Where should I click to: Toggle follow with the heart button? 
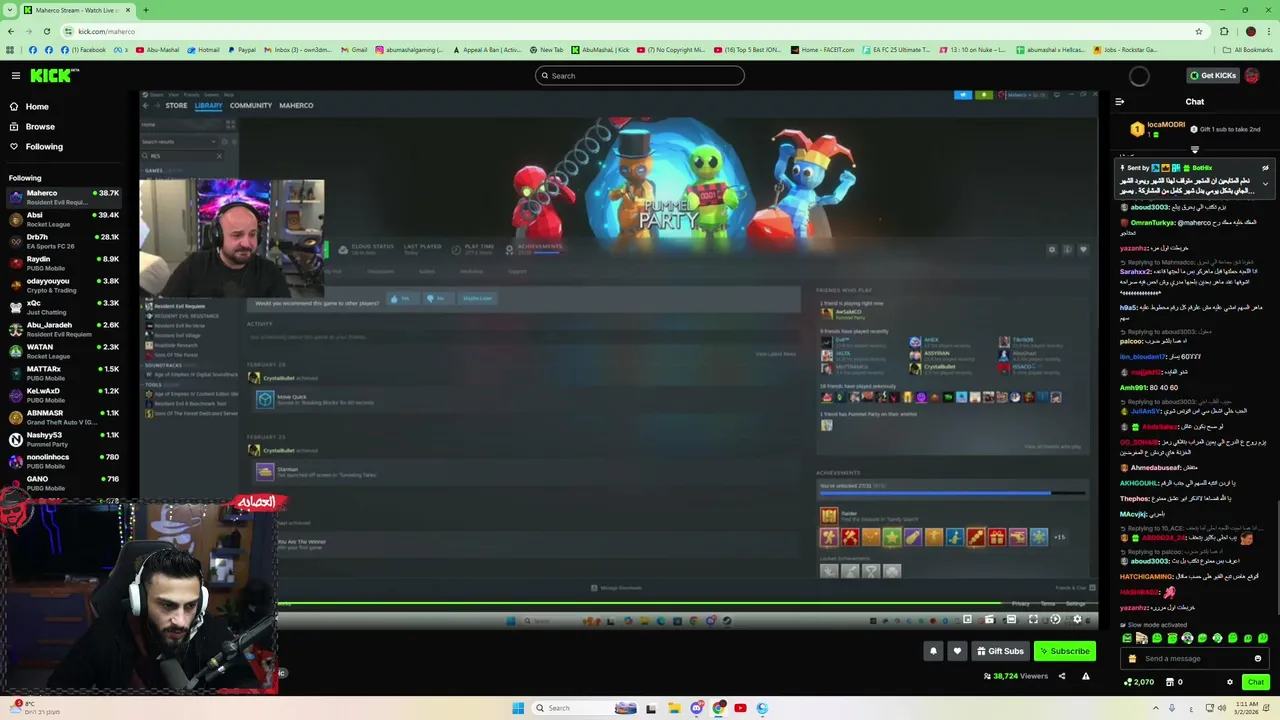click(957, 651)
